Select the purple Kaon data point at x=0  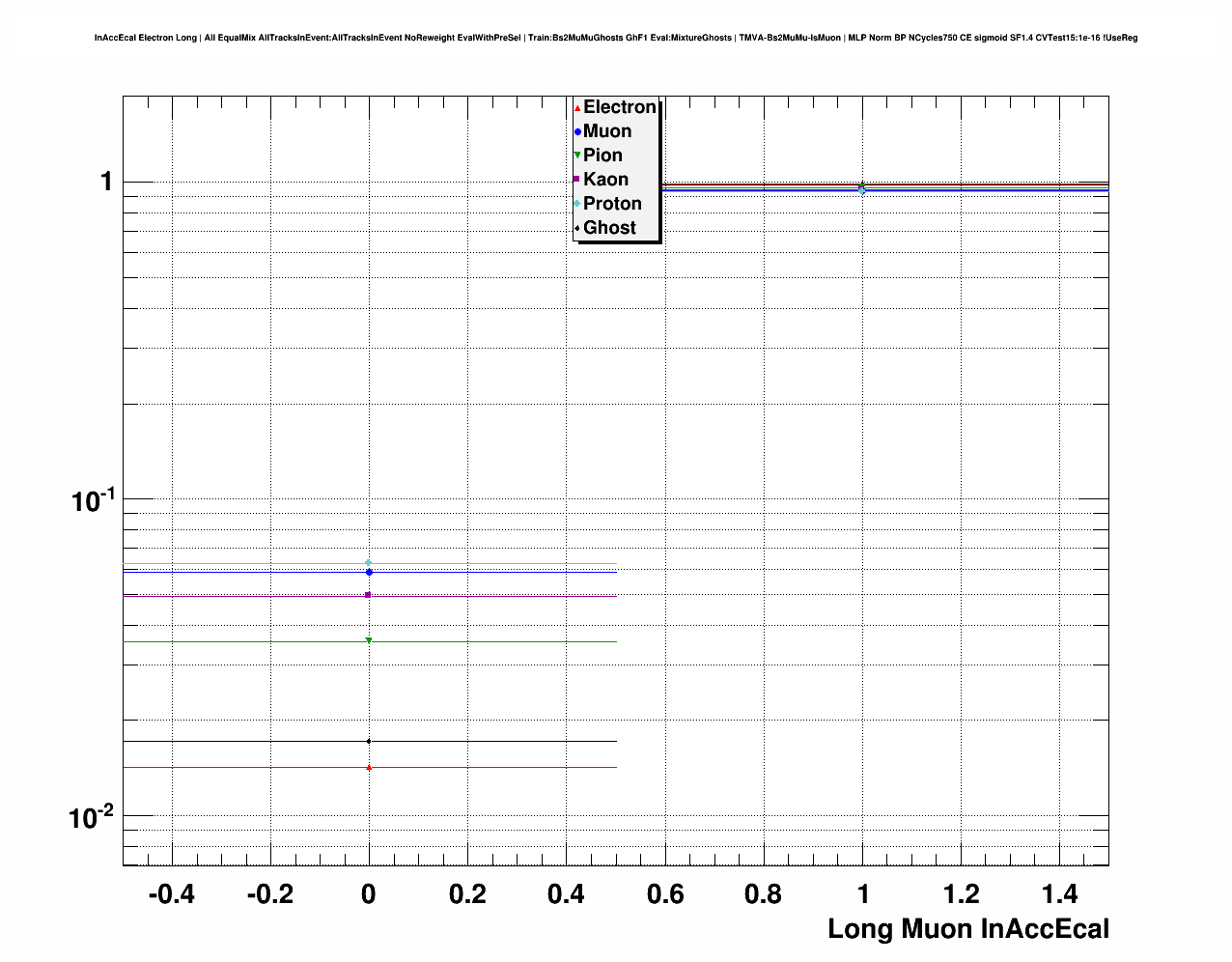tap(369, 595)
